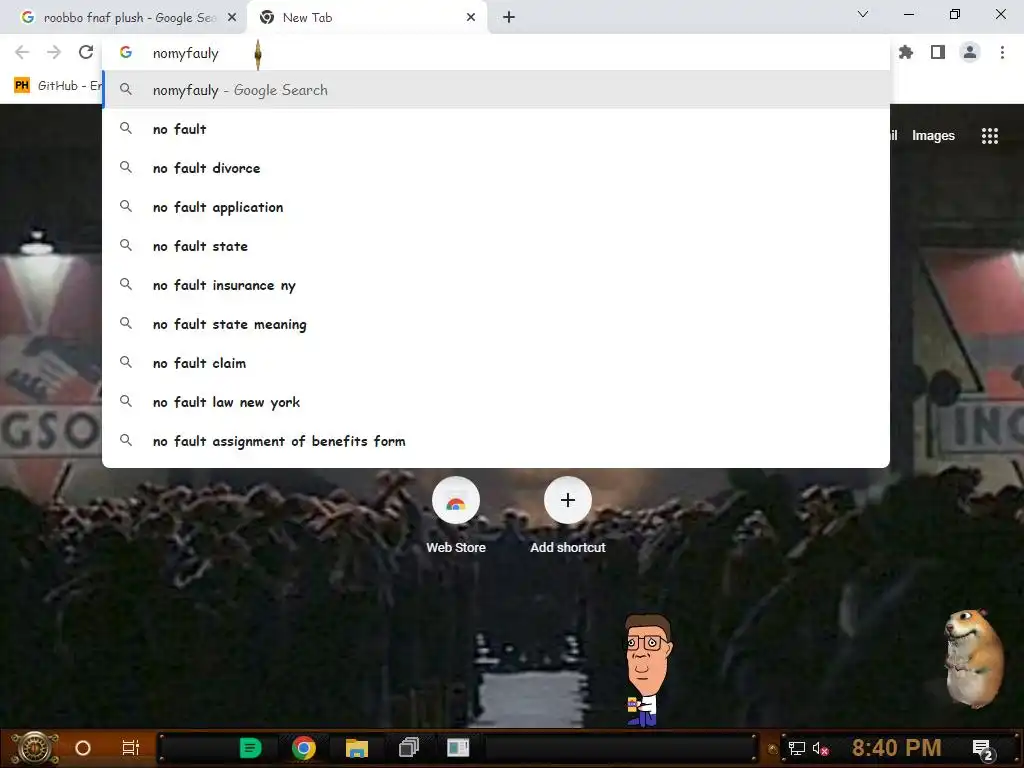Screen dimensions: 1024x768
Task: Close the roobbo fnaf plush tab
Action: point(232,18)
